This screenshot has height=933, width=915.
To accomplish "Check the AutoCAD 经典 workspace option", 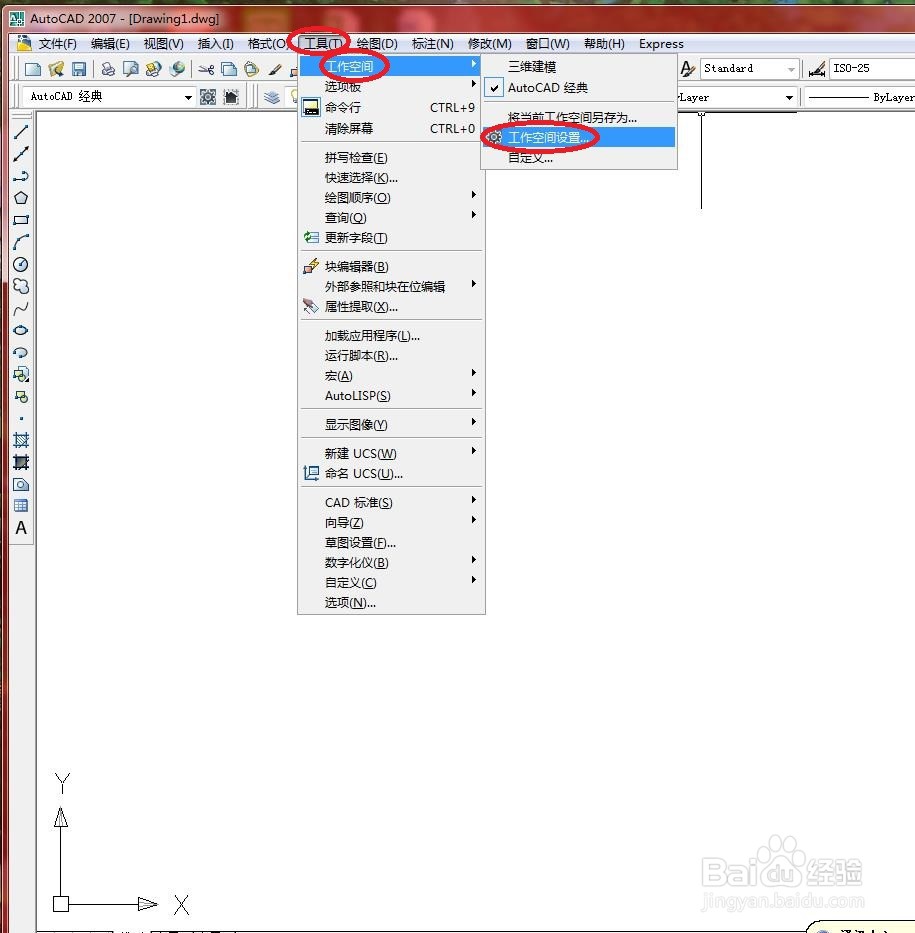I will click(x=548, y=88).
